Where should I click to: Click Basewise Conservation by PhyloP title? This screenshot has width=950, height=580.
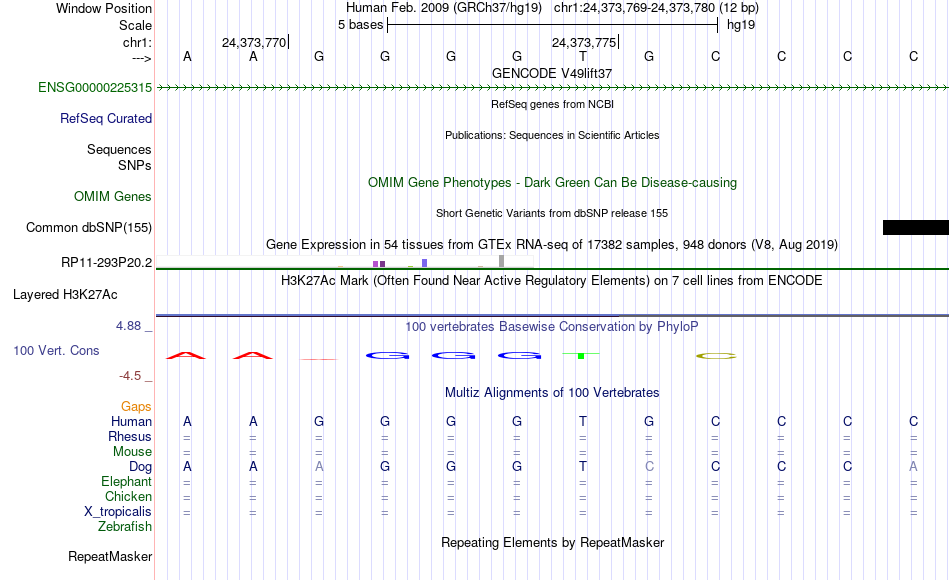pyautogui.click(x=552, y=327)
